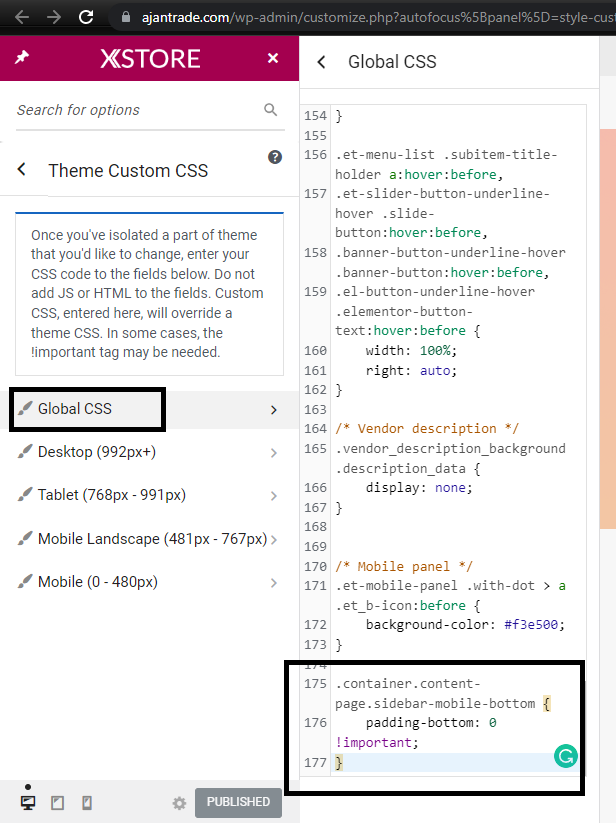This screenshot has width=616, height=823.
Task: Click '.vendor_description_background' selector line
Action: (x=450, y=448)
